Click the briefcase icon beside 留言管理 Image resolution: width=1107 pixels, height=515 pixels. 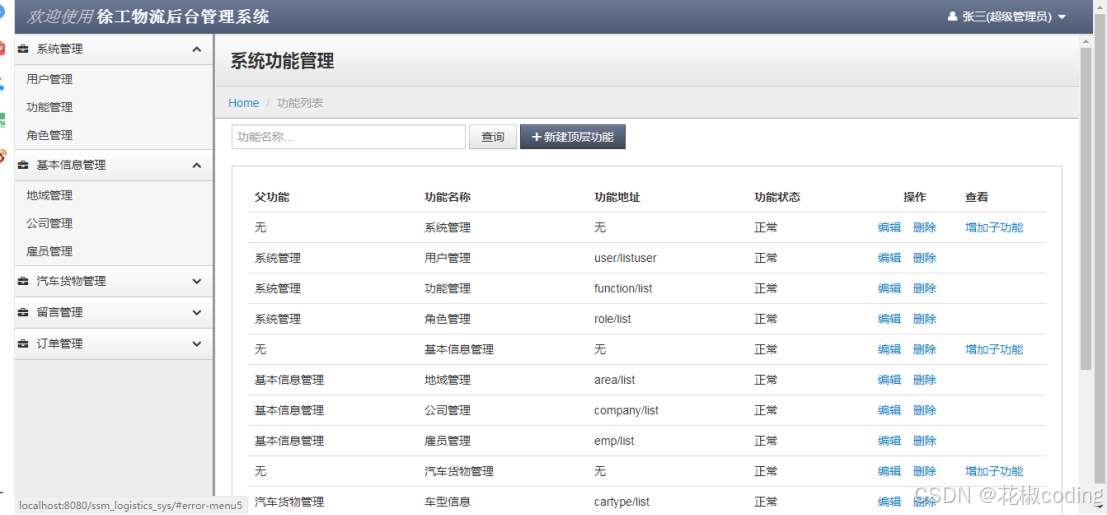23,312
